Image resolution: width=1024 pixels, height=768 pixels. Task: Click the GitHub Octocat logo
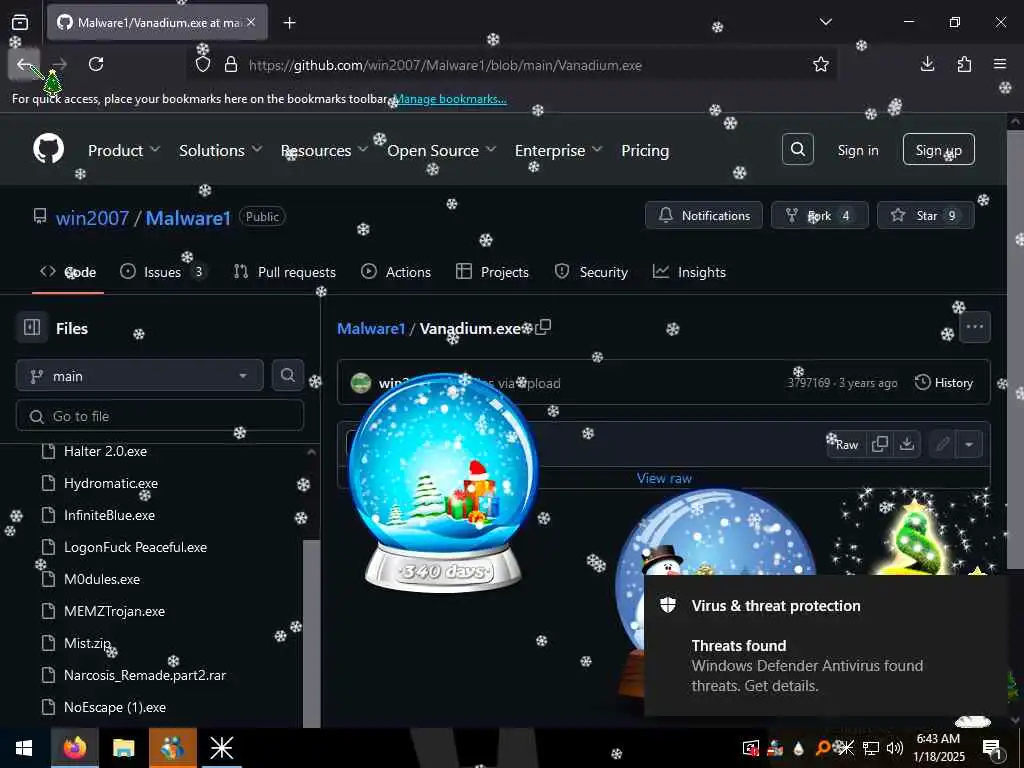(49, 149)
